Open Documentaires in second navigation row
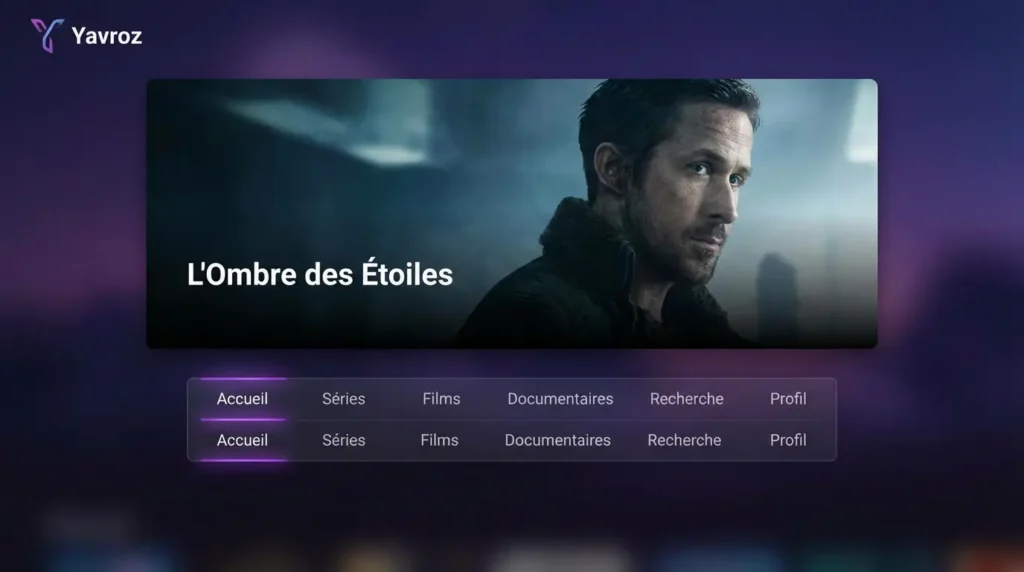This screenshot has width=1024, height=572. [558, 440]
